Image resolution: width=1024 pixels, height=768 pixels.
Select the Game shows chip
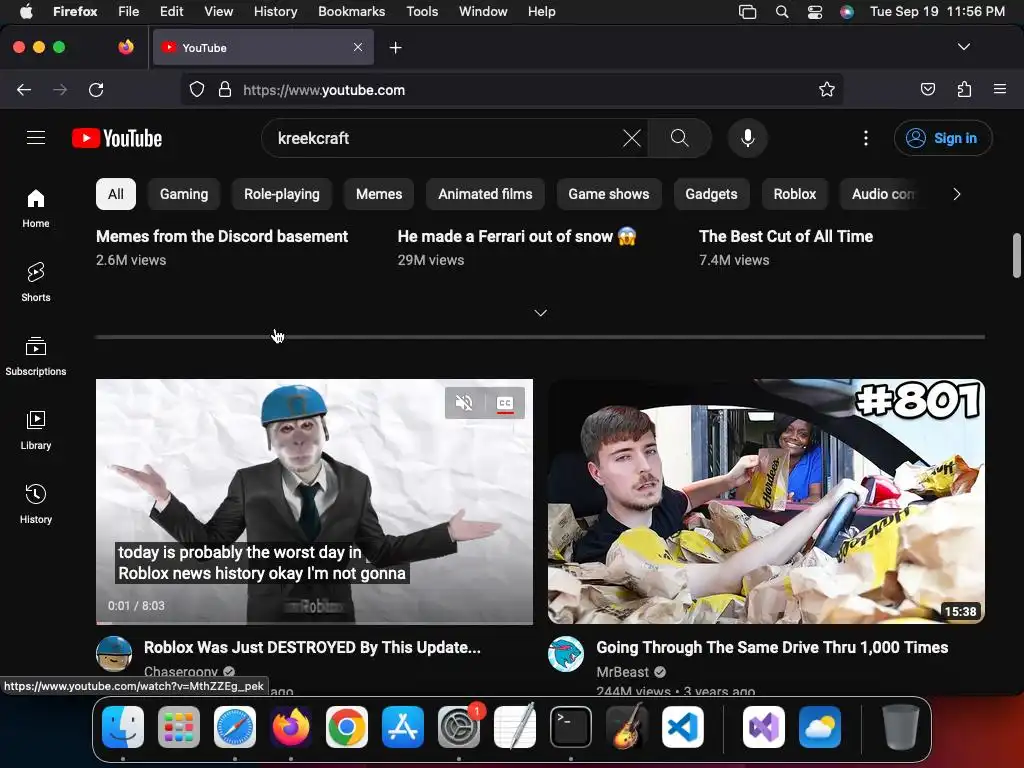(x=609, y=194)
